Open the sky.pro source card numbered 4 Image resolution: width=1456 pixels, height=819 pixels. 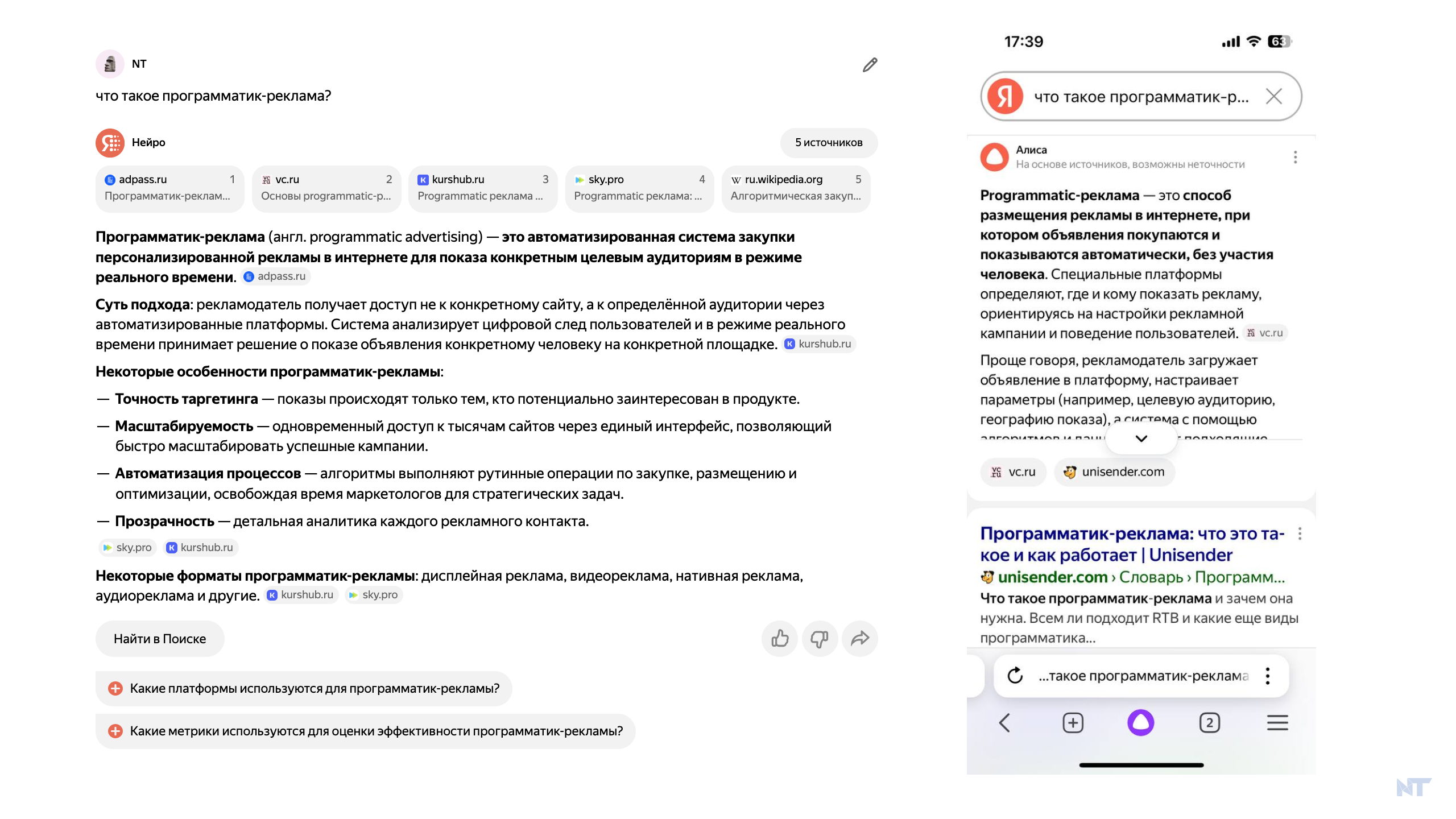pyautogui.click(x=639, y=188)
